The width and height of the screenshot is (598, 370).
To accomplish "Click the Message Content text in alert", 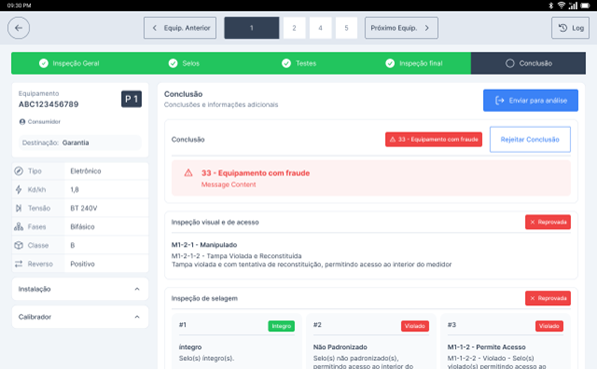I will click(228, 185).
